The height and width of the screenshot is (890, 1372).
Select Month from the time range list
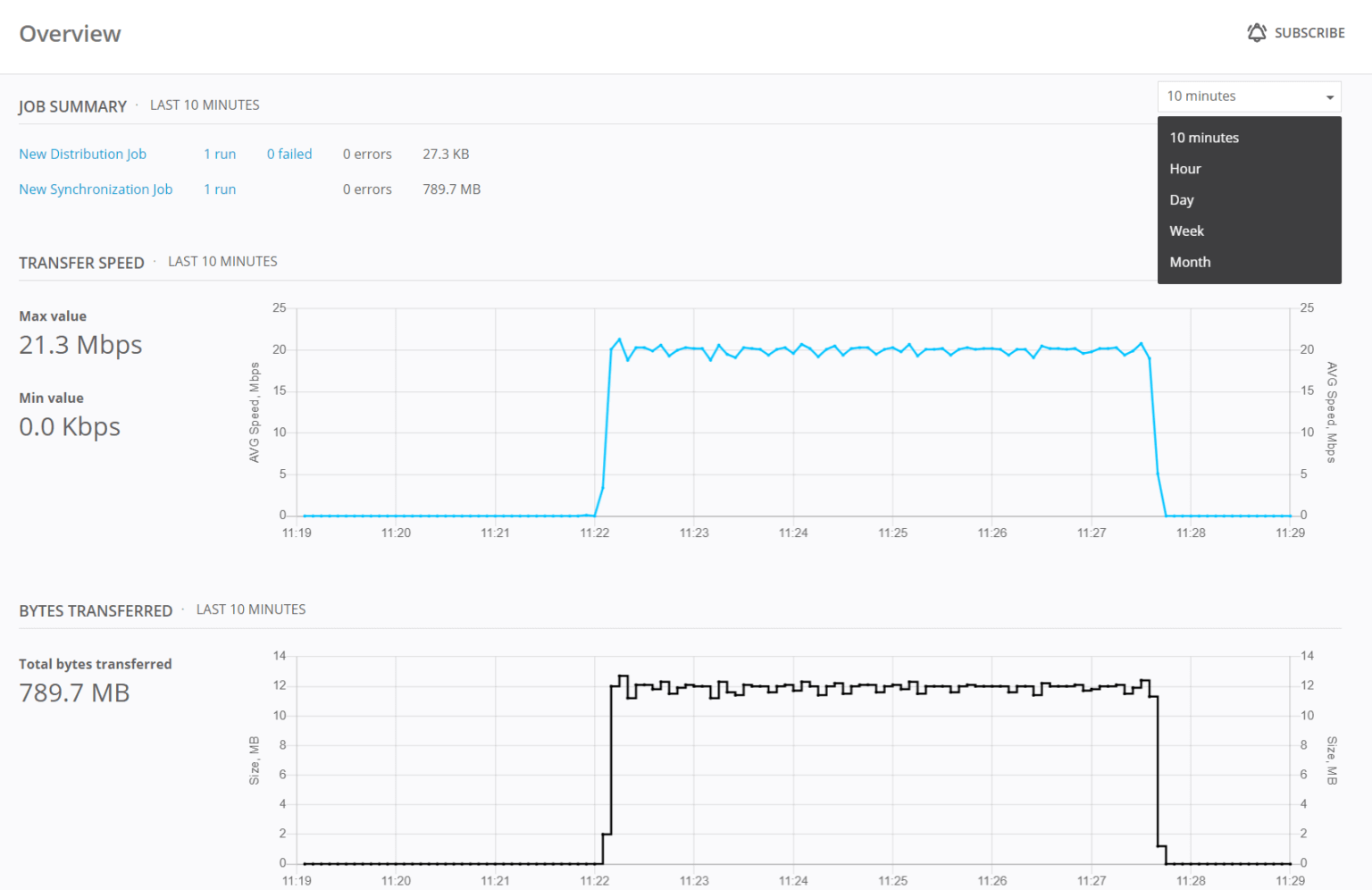click(x=1190, y=262)
